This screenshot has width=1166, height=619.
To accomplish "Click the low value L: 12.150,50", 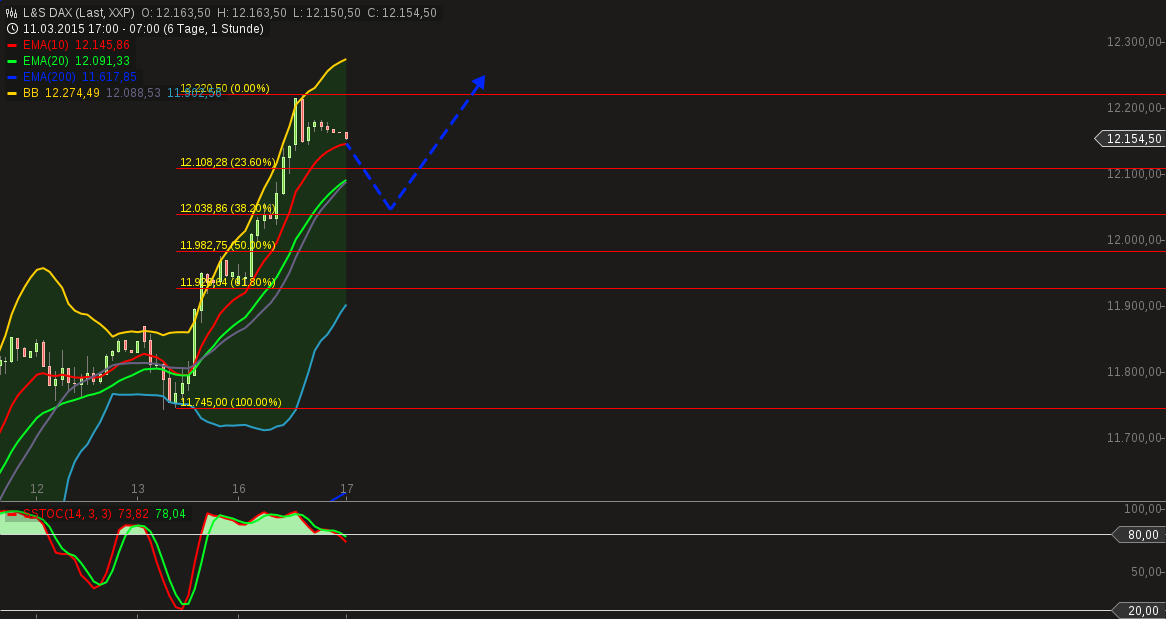I will (x=328, y=13).
